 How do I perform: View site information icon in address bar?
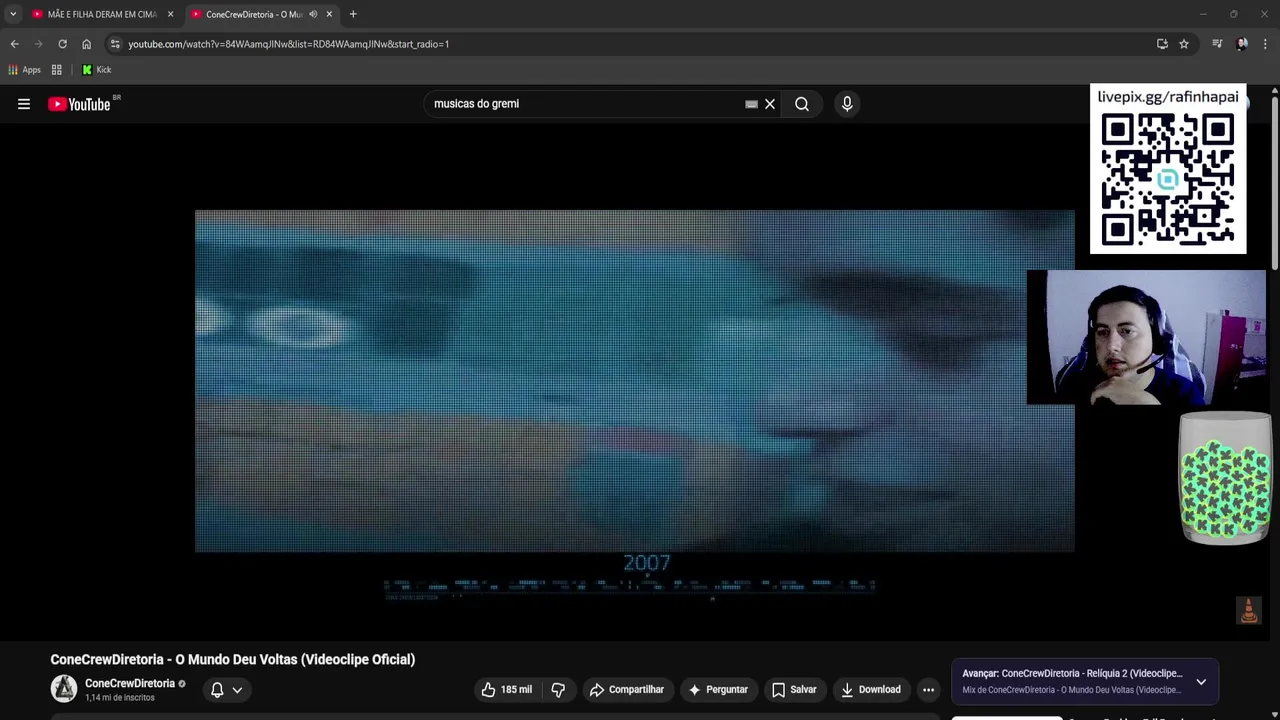(115, 44)
